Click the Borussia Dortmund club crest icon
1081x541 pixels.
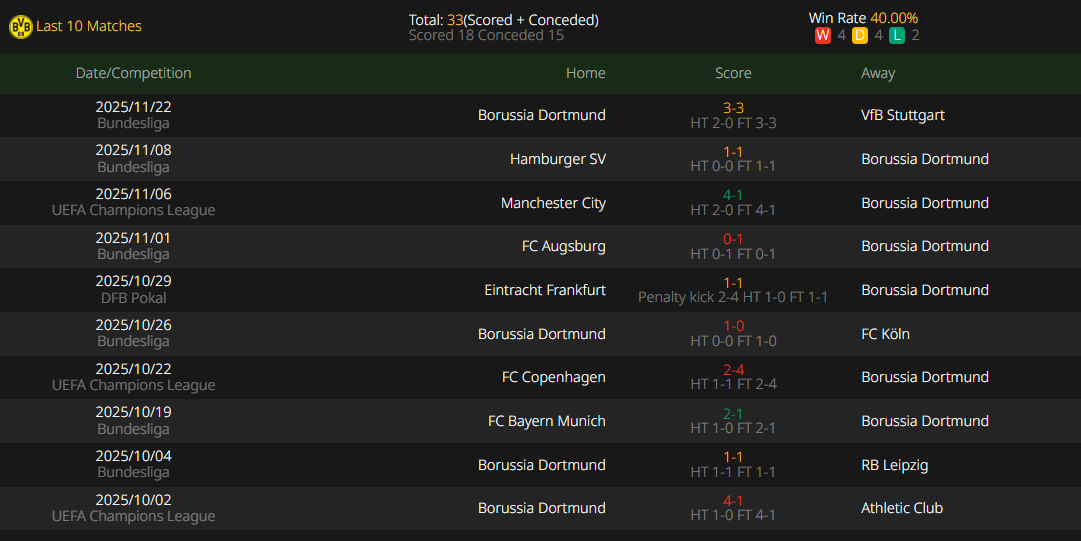(20, 27)
